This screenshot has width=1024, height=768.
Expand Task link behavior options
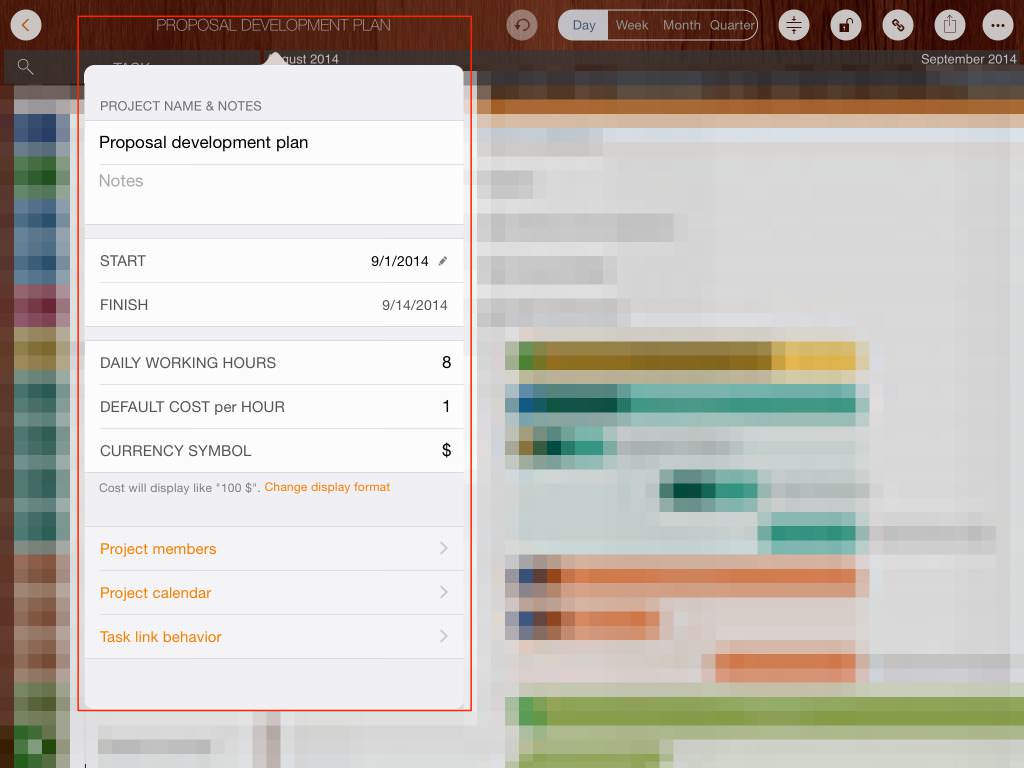(274, 637)
